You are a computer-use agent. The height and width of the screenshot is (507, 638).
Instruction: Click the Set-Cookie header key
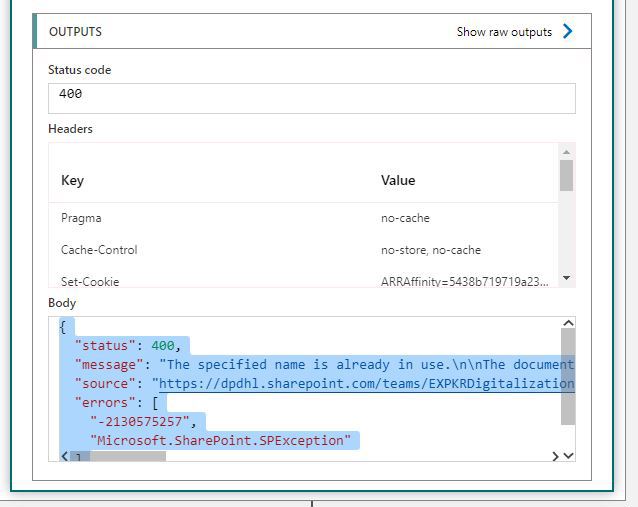coord(90,282)
